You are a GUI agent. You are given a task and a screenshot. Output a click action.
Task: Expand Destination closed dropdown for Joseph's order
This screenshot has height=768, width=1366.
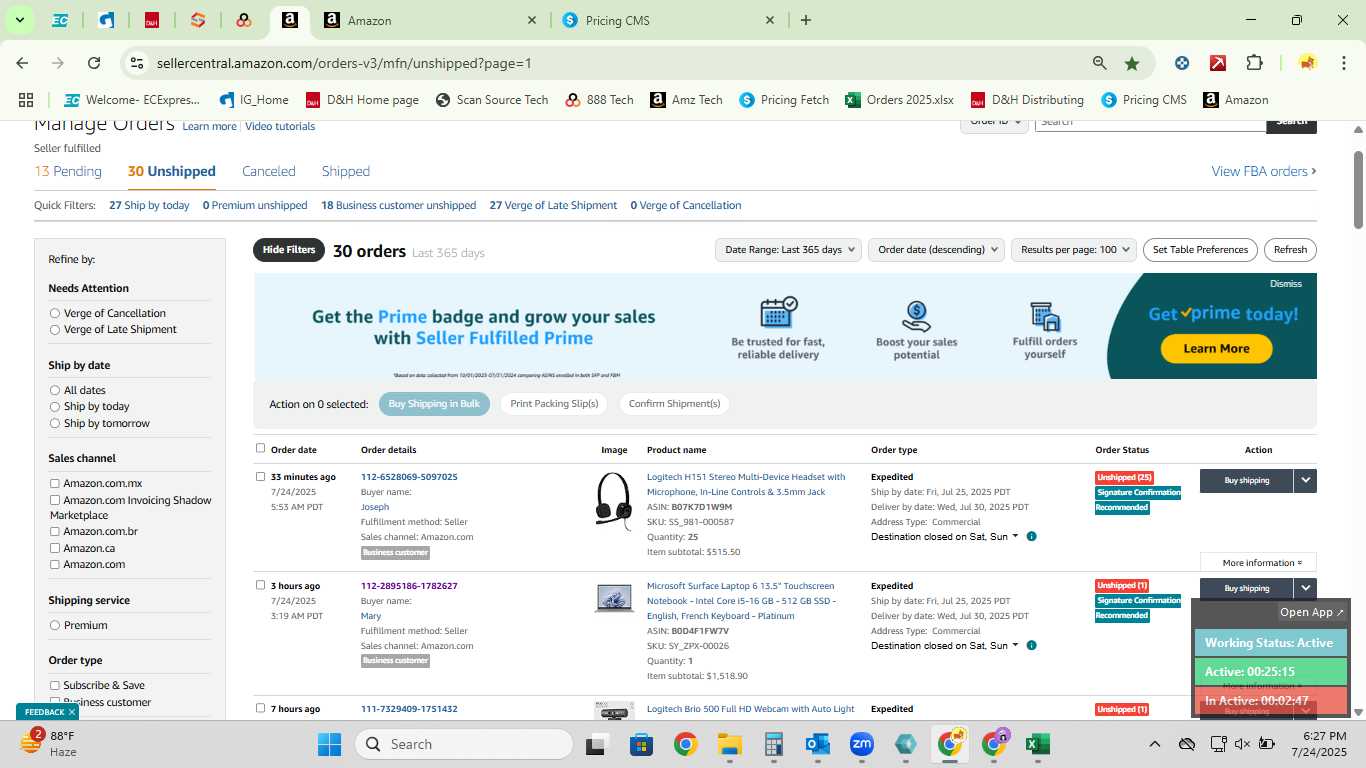click(x=945, y=537)
